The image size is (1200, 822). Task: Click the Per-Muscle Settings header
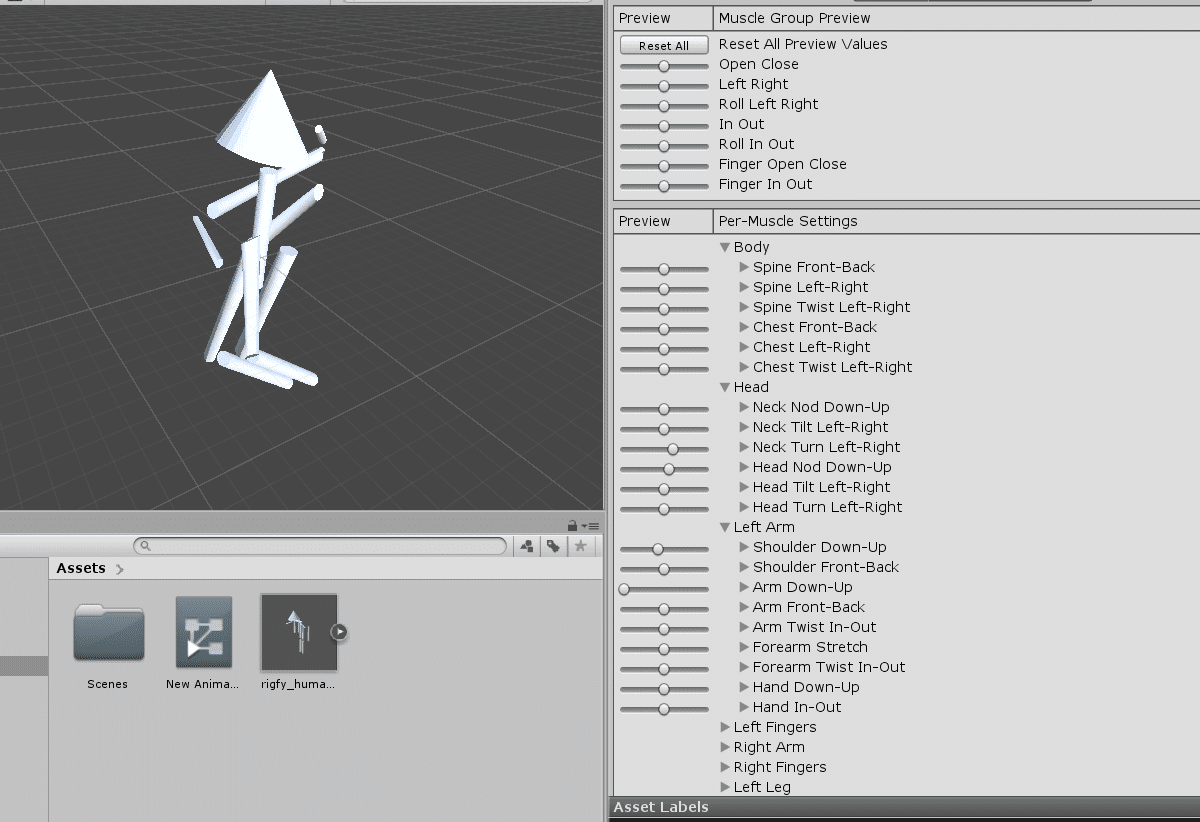click(788, 221)
